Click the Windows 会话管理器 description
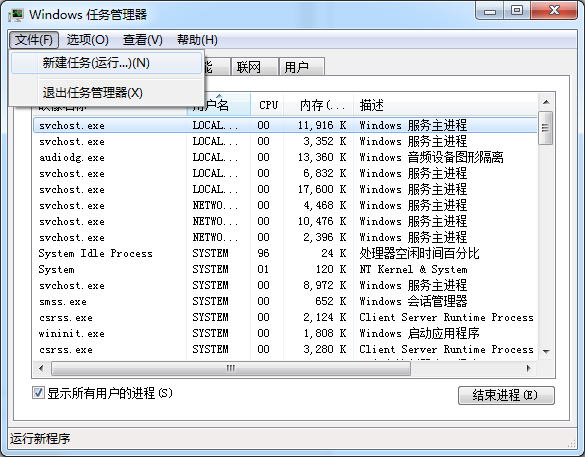 [413, 301]
